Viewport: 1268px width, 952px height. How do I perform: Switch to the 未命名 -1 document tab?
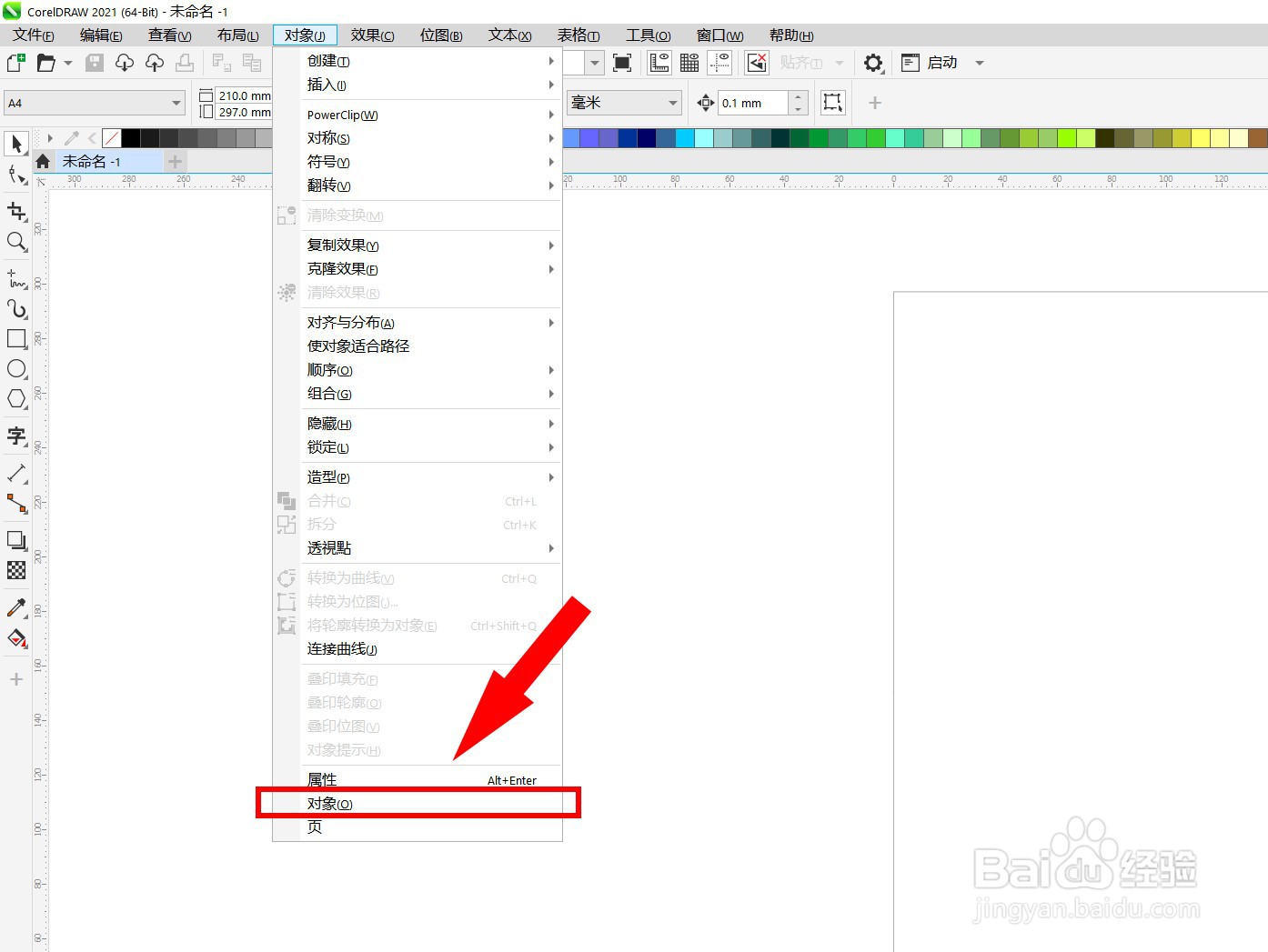click(108, 162)
